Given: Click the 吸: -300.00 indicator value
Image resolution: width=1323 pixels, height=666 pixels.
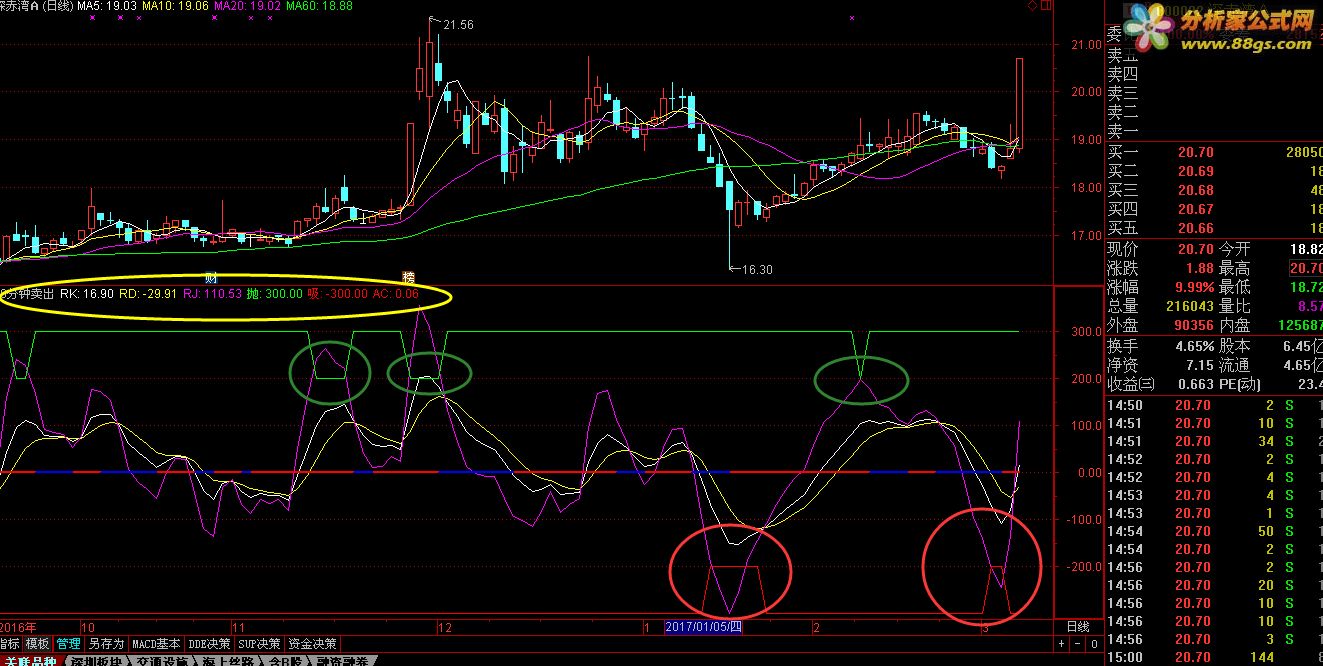Looking at the screenshot, I should coord(337,294).
